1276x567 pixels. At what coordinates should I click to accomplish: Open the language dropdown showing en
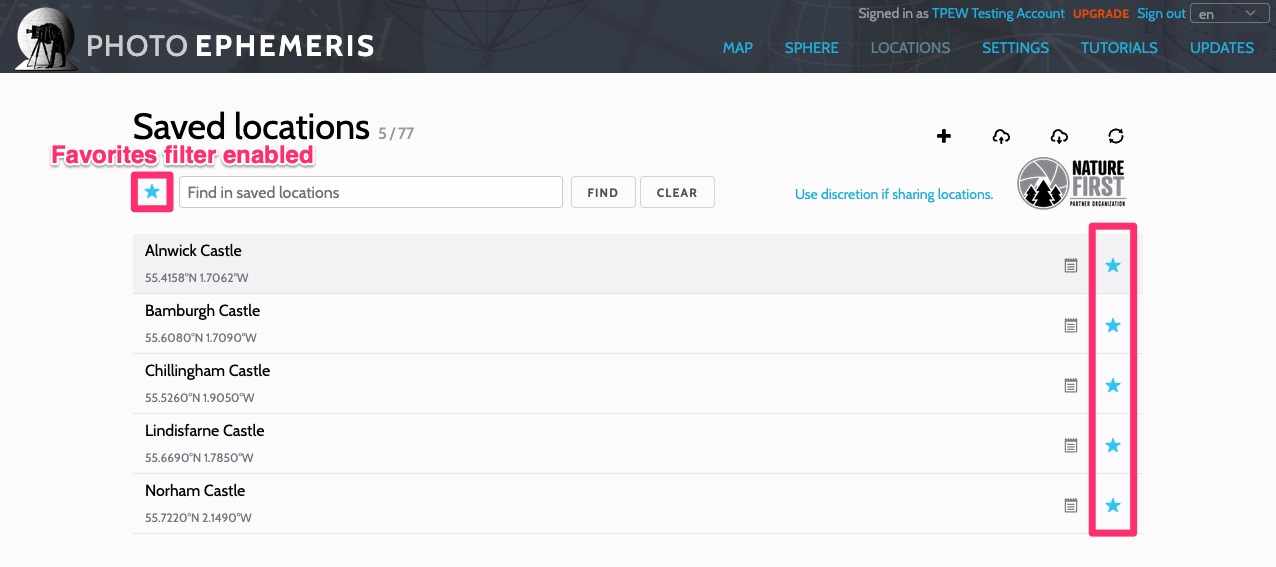(x=1229, y=14)
